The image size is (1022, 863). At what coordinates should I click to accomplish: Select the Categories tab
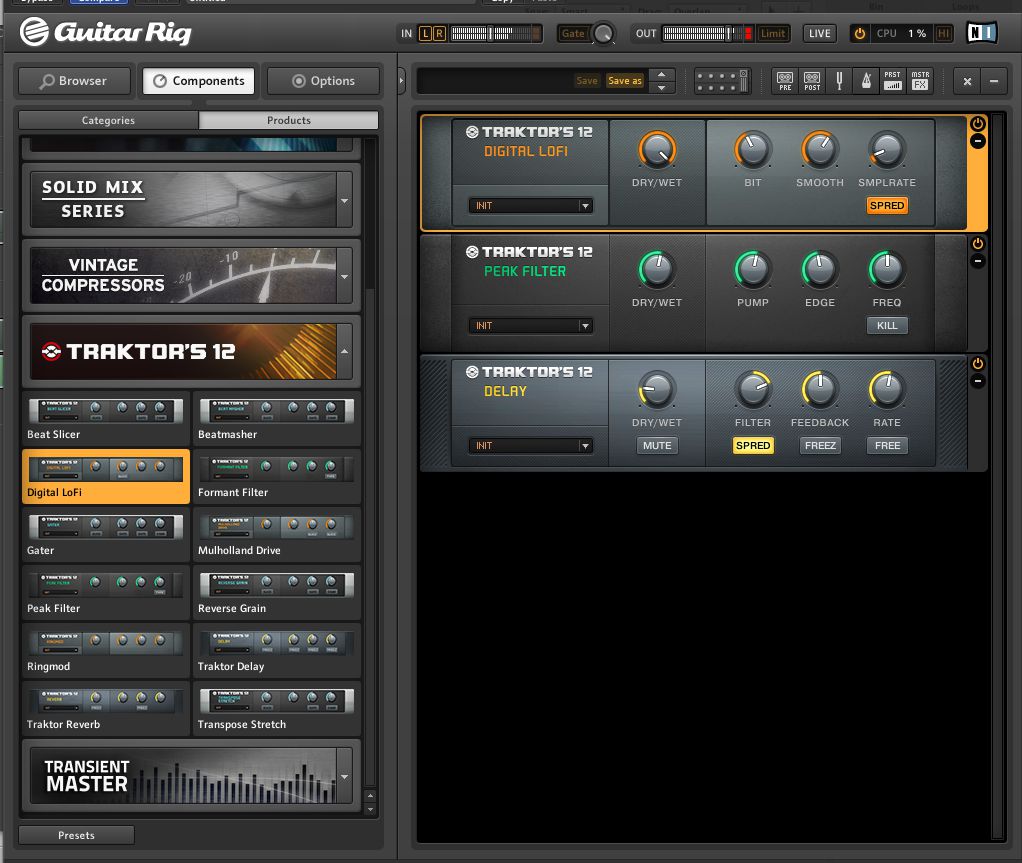pos(108,120)
